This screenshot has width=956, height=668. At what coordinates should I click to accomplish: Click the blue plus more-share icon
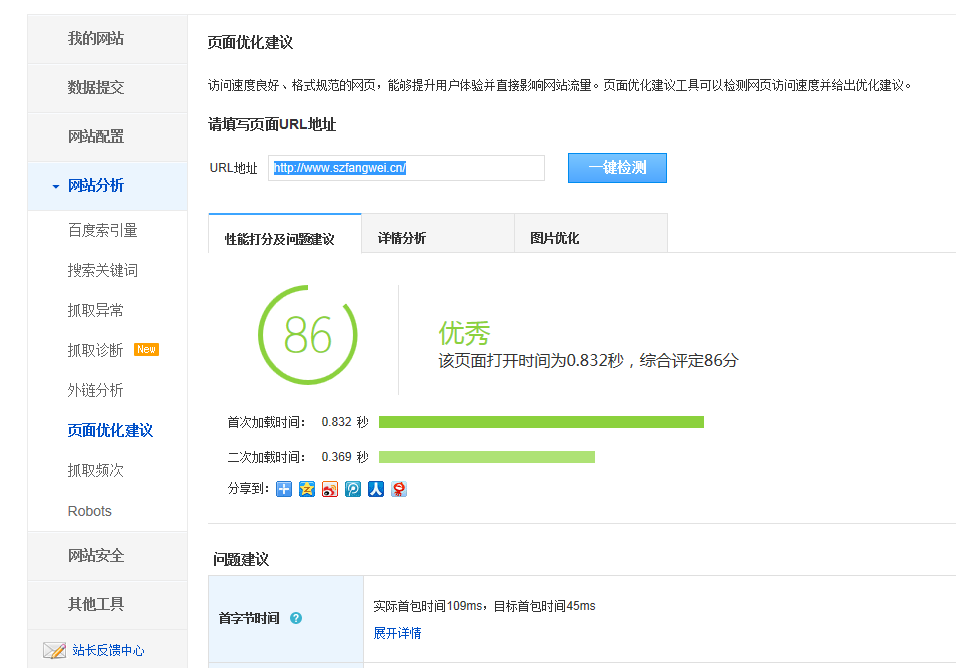pyautogui.click(x=284, y=489)
